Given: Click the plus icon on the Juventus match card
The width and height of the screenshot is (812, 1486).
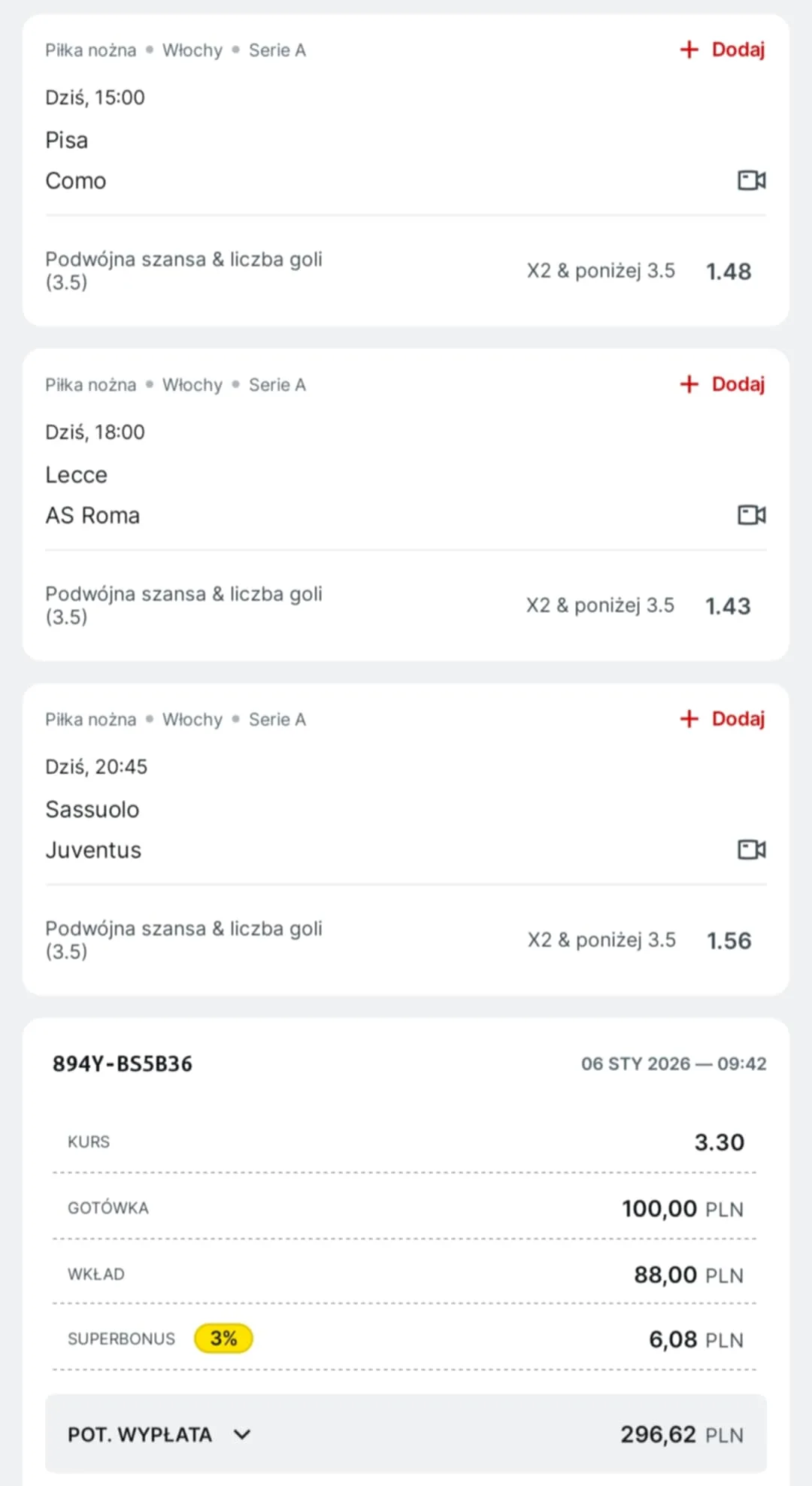Looking at the screenshot, I should click(x=689, y=719).
